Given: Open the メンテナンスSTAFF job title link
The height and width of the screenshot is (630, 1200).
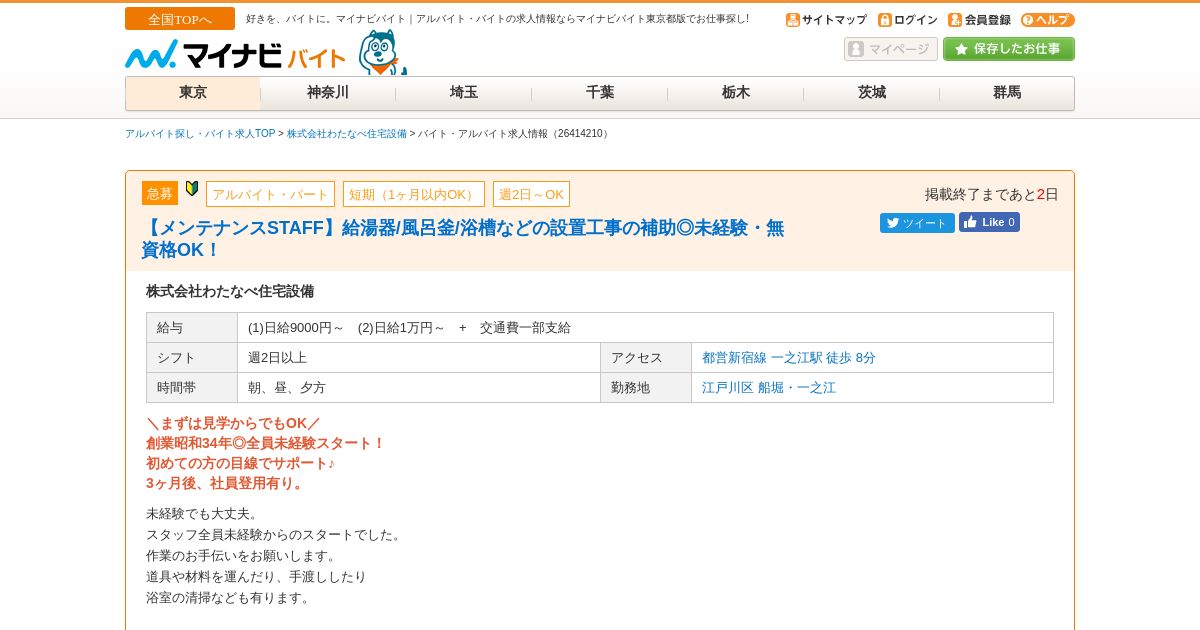Looking at the screenshot, I should [463, 239].
